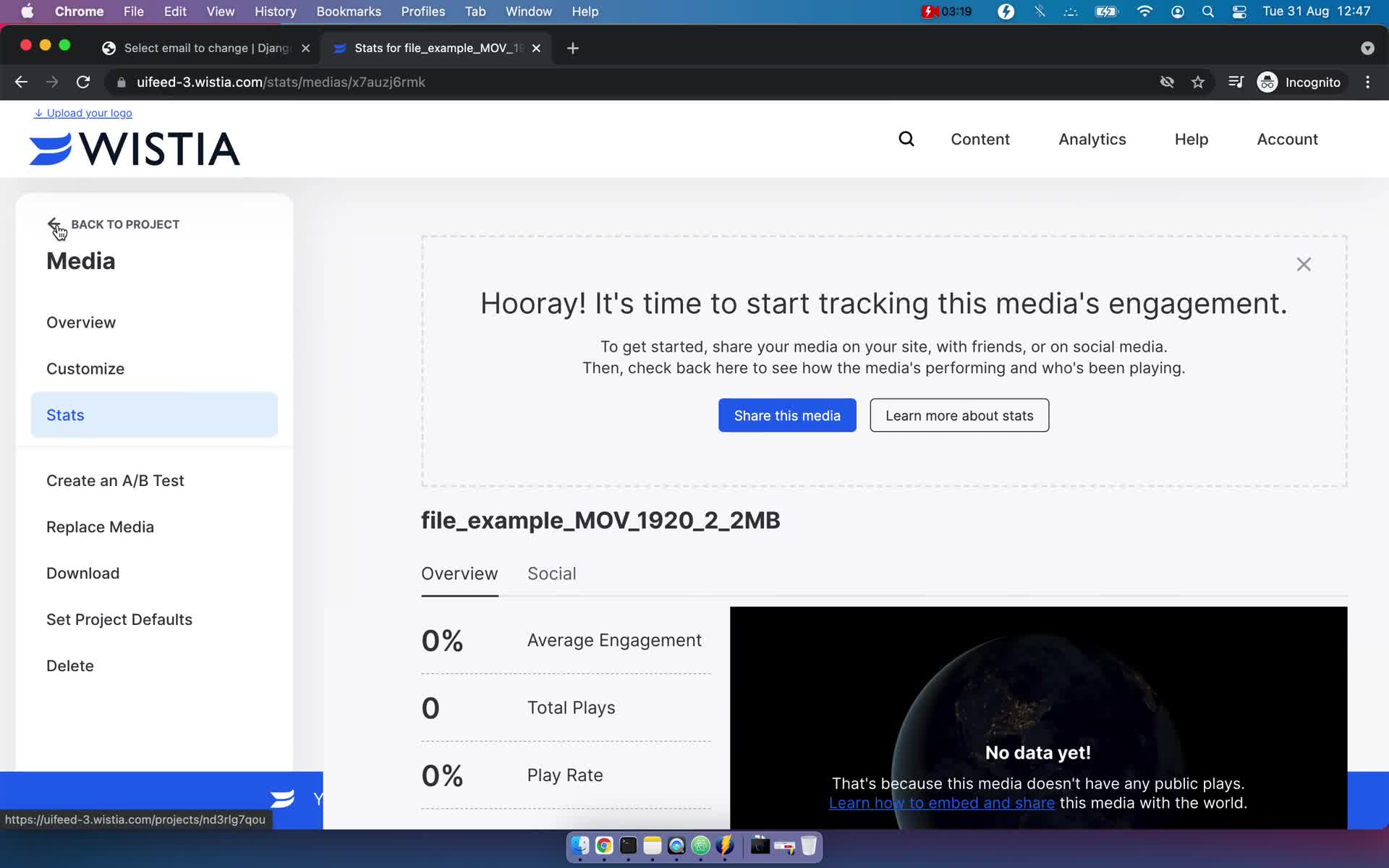Open a new browser tab
1389x868 pixels.
573,48
